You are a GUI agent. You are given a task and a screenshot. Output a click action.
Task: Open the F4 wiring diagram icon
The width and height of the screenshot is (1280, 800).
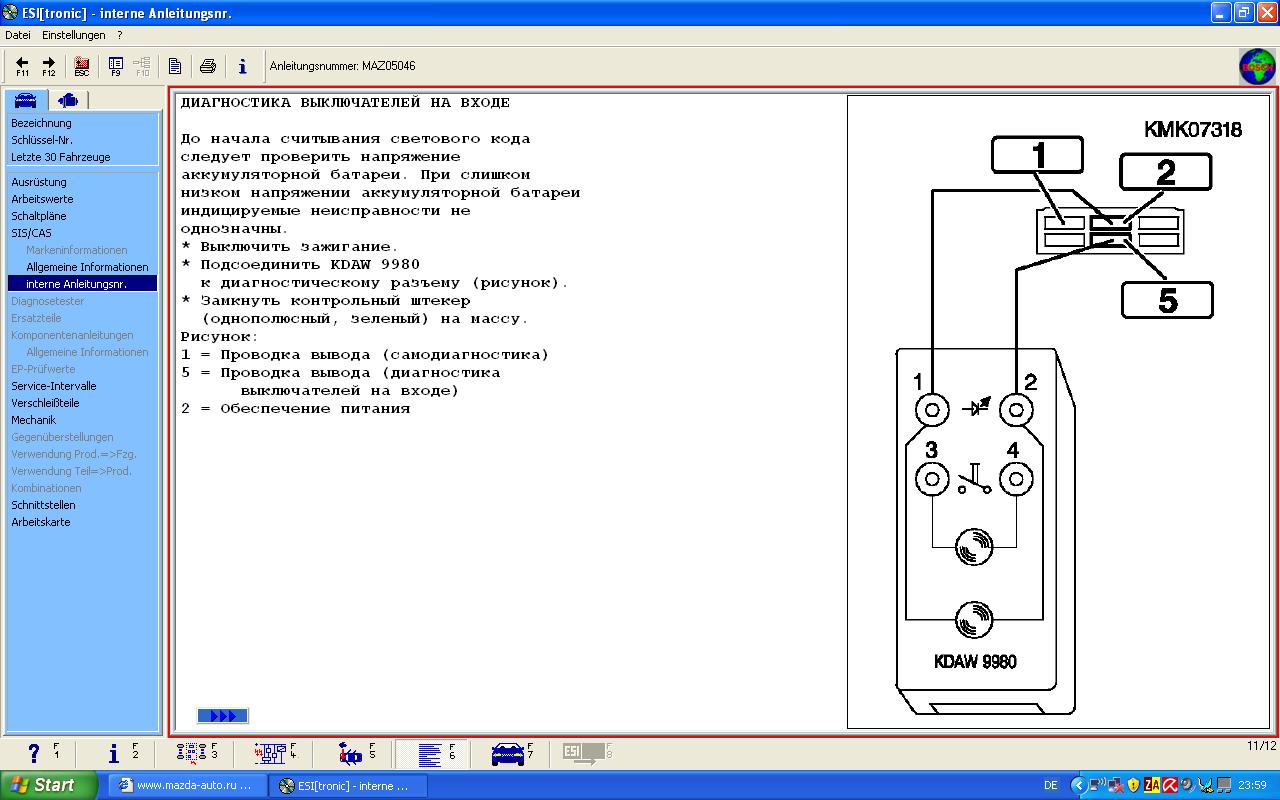[x=270, y=753]
